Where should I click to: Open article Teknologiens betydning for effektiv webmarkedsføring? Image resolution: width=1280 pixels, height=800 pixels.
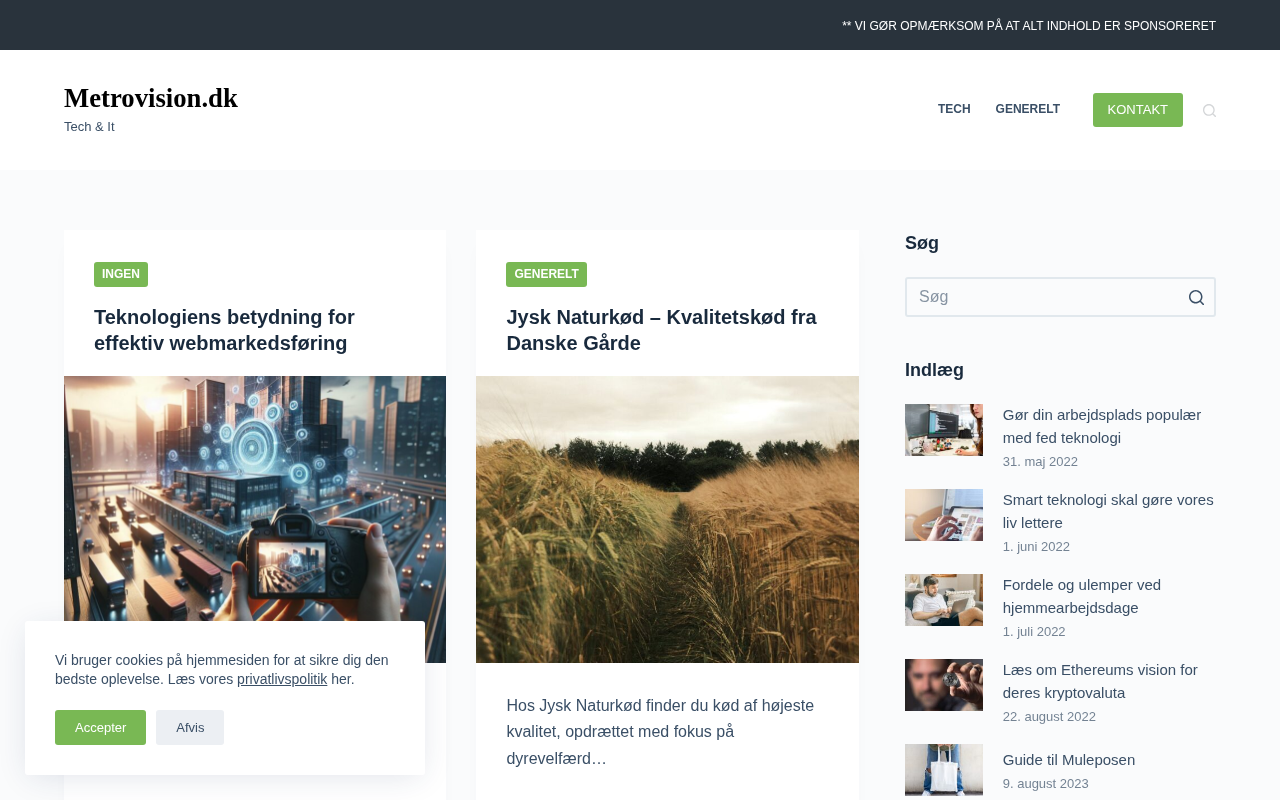224,330
